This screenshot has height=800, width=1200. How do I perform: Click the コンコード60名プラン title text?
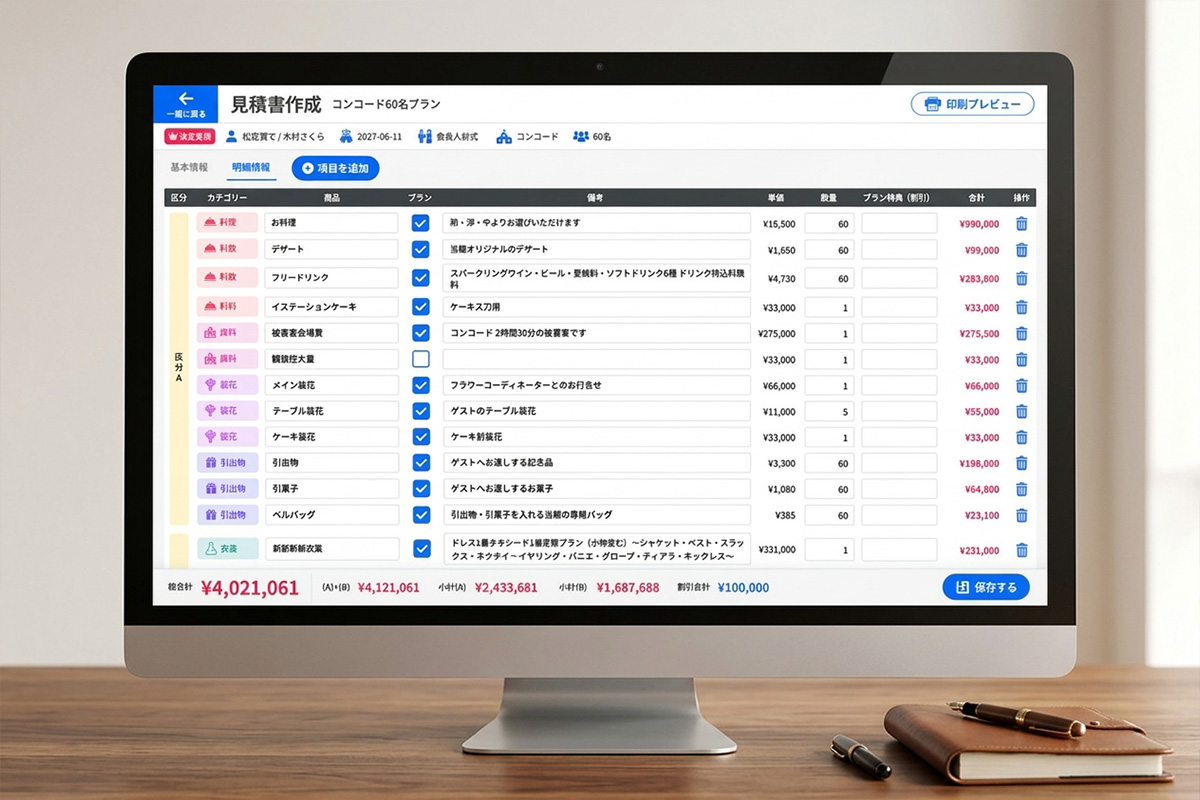pyautogui.click(x=386, y=104)
